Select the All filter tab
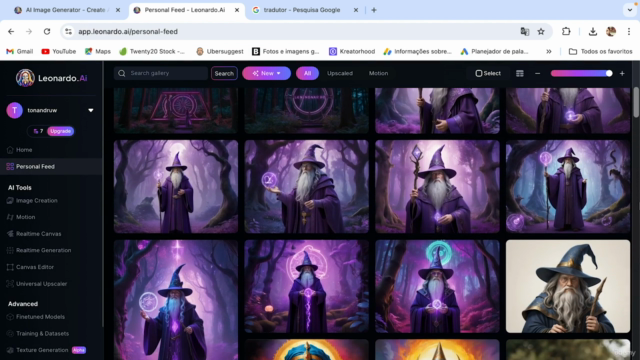The image size is (640, 360). click(307, 73)
